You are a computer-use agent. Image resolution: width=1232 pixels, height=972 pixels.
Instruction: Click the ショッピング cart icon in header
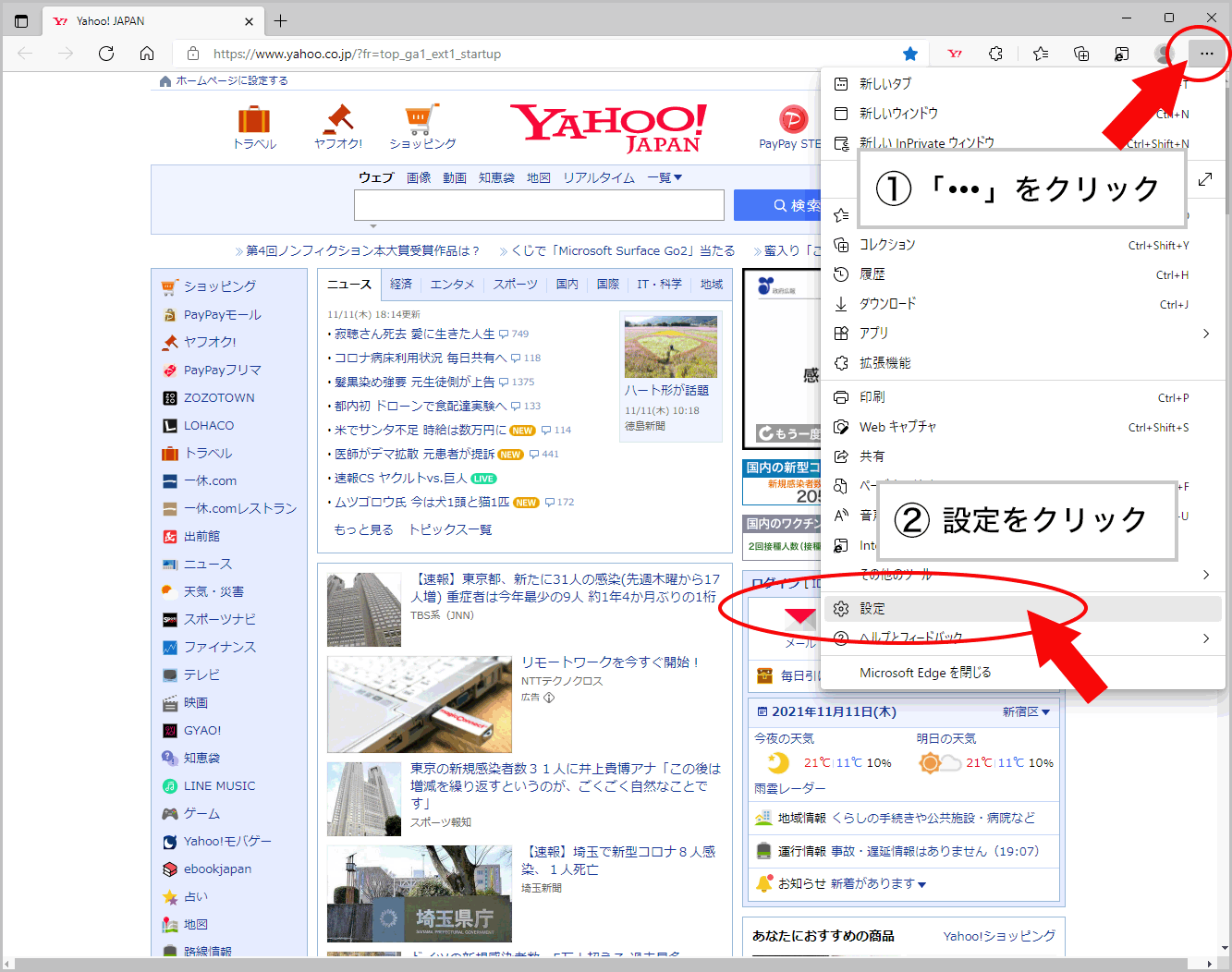(x=421, y=119)
